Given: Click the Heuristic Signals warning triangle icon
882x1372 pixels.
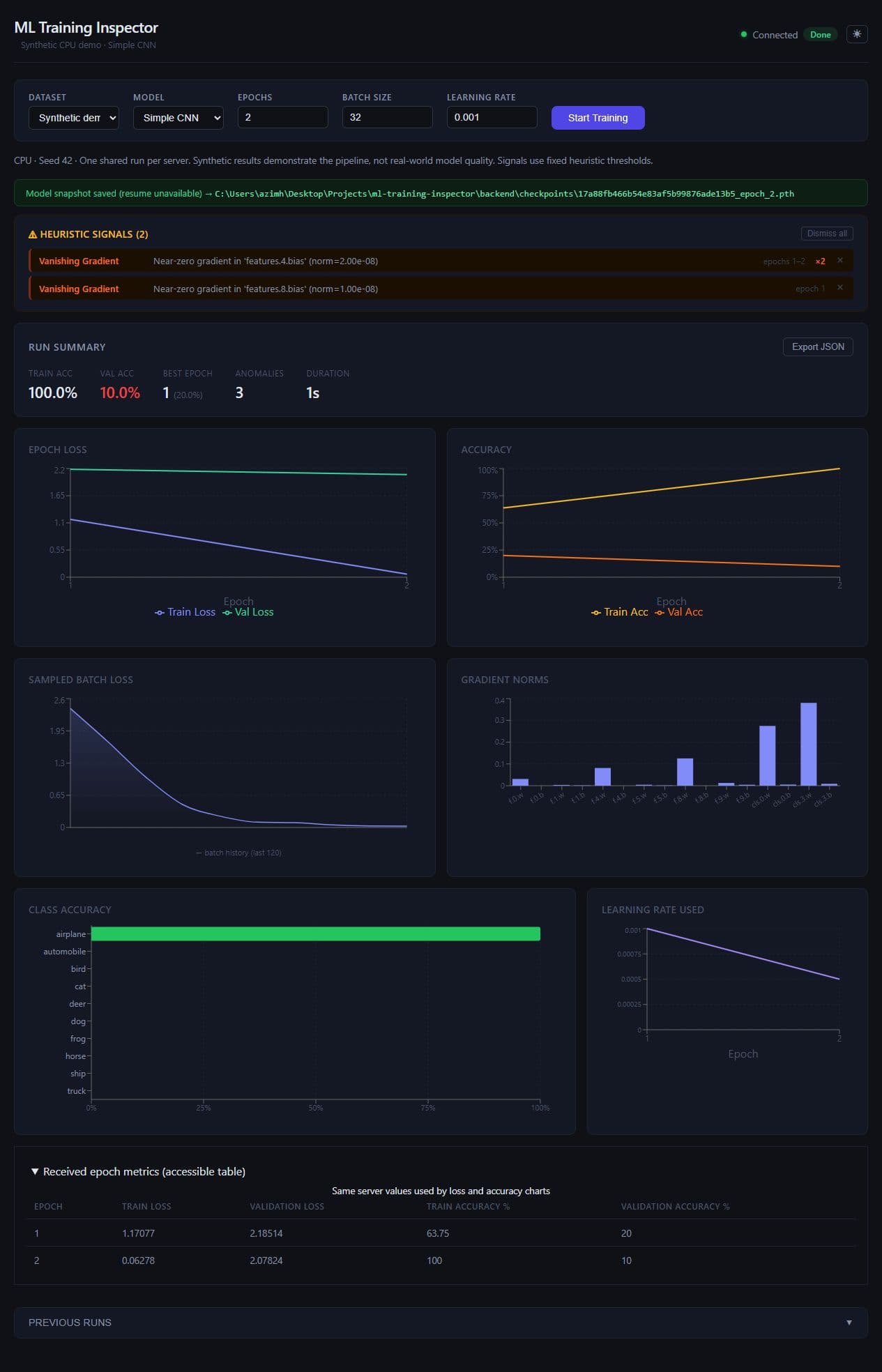Looking at the screenshot, I should click(32, 234).
